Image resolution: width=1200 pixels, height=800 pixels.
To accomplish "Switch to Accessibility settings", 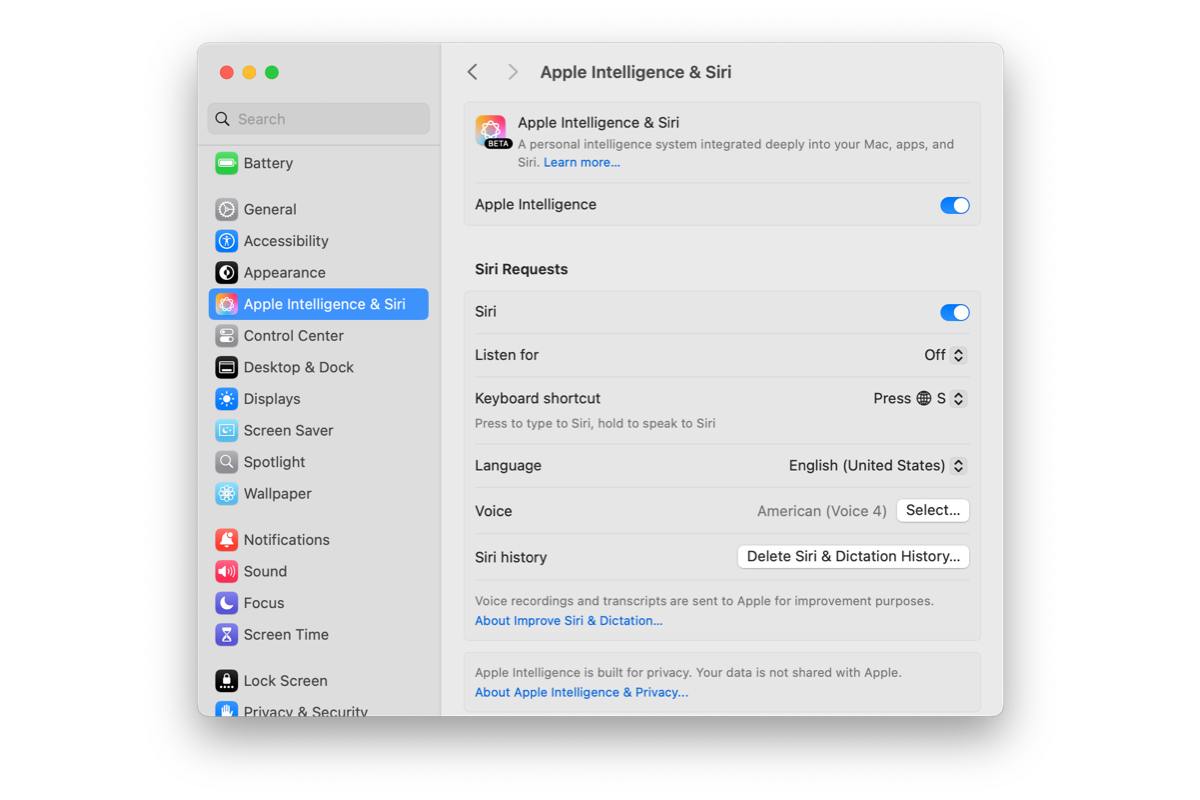I will coord(318,241).
